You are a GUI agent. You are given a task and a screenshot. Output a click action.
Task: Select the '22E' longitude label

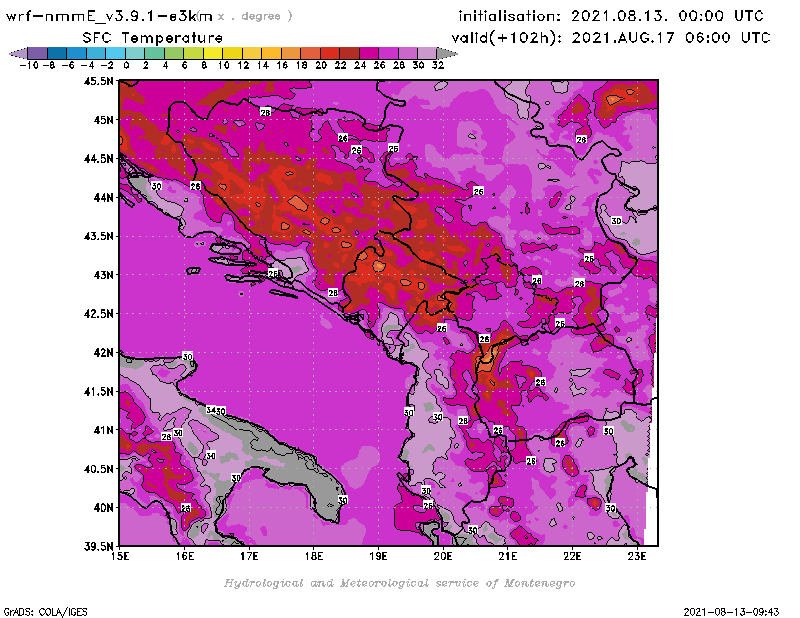572,556
